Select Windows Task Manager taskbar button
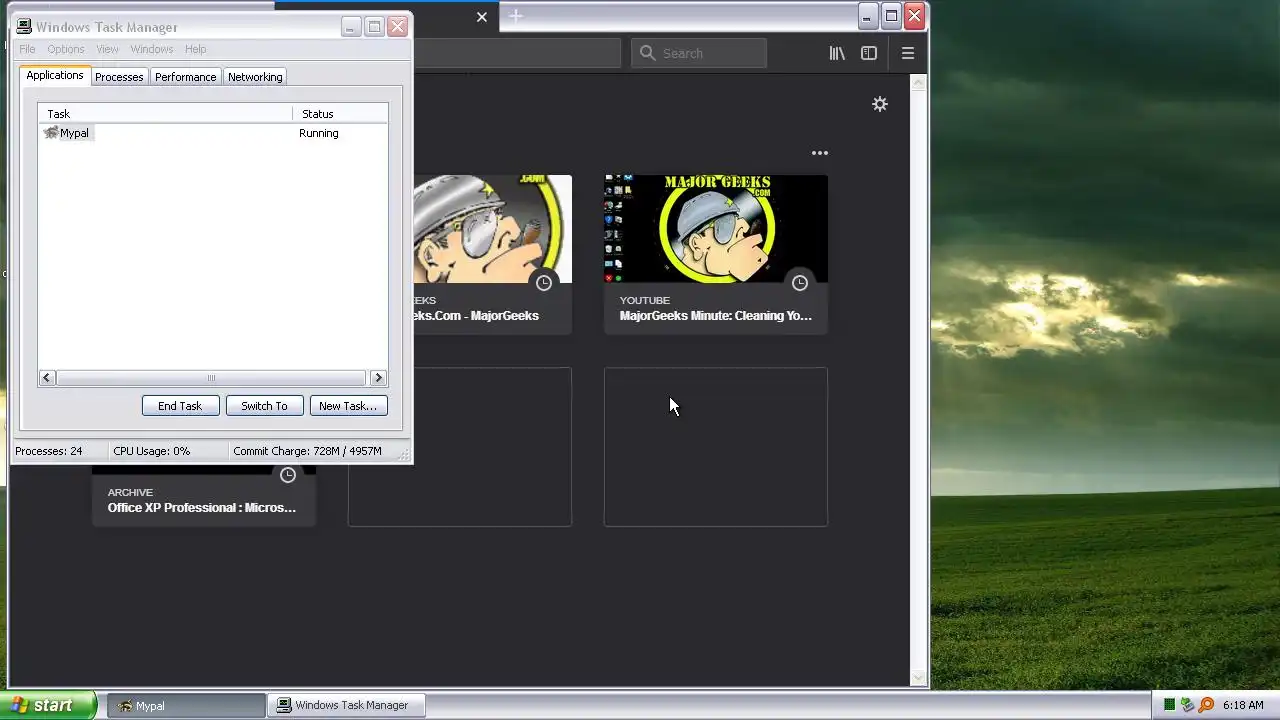The image size is (1280, 720). tap(346, 705)
